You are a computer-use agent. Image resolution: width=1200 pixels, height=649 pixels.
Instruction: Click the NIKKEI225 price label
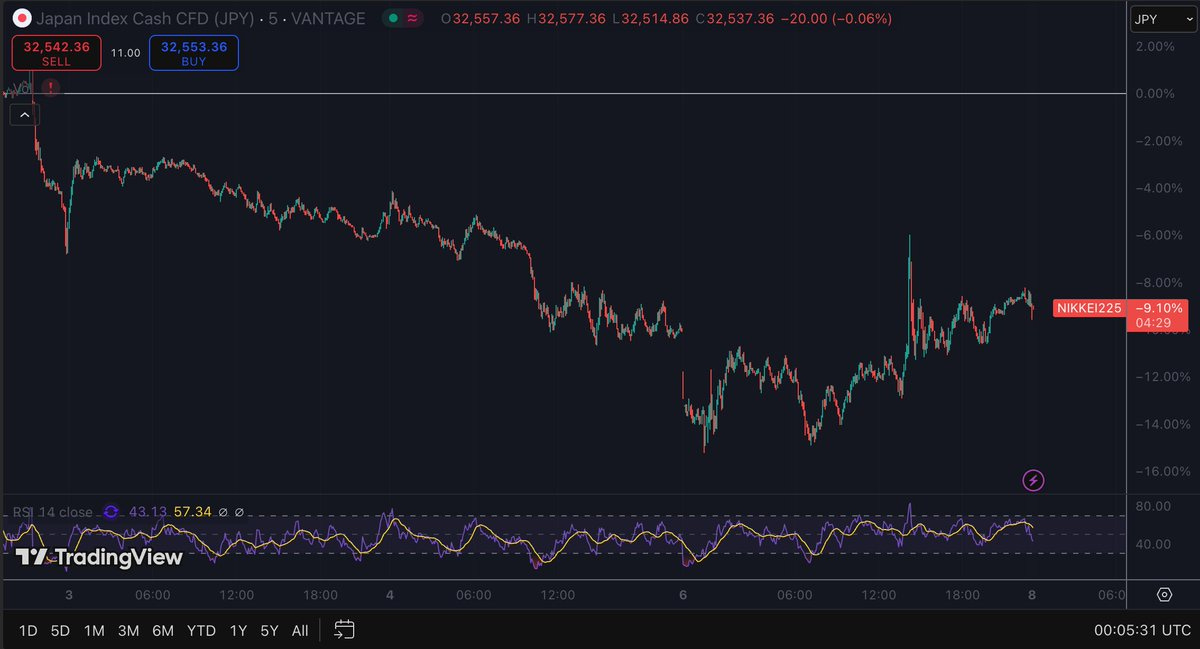pos(1087,308)
